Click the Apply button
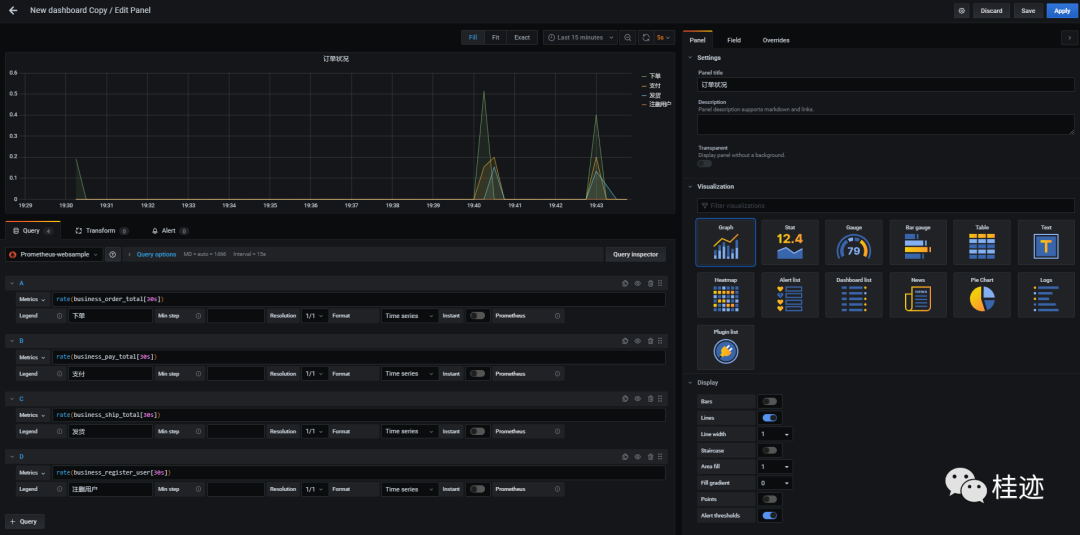The height and width of the screenshot is (535, 1080). (1062, 11)
